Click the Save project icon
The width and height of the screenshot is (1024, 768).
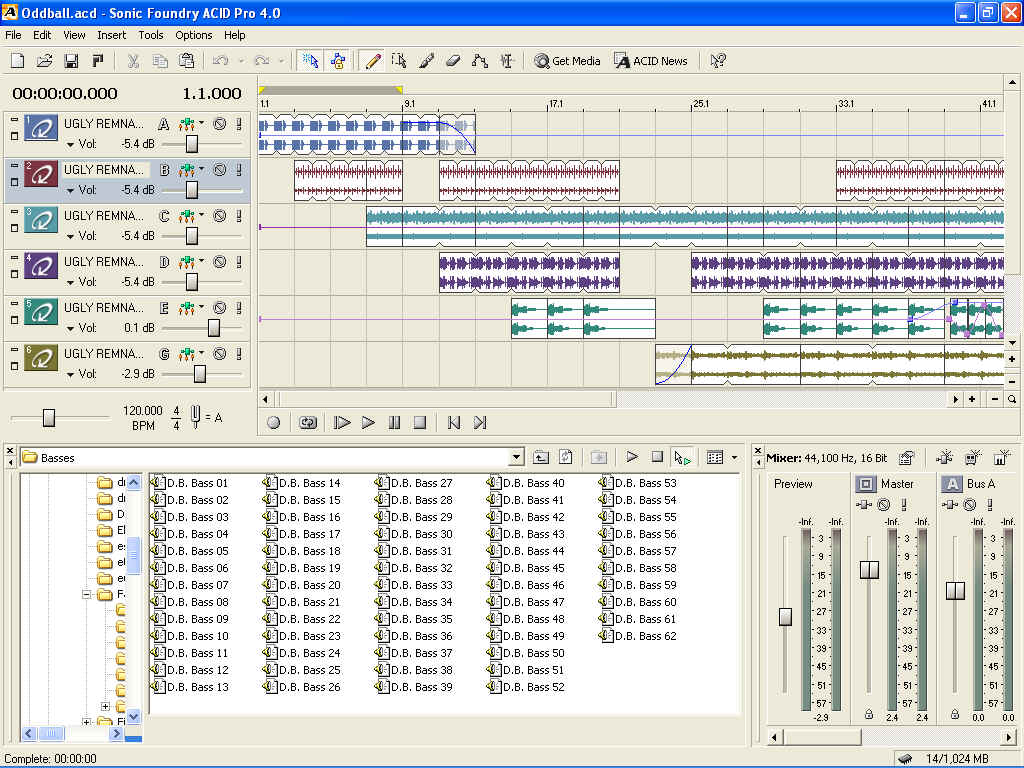[71, 61]
